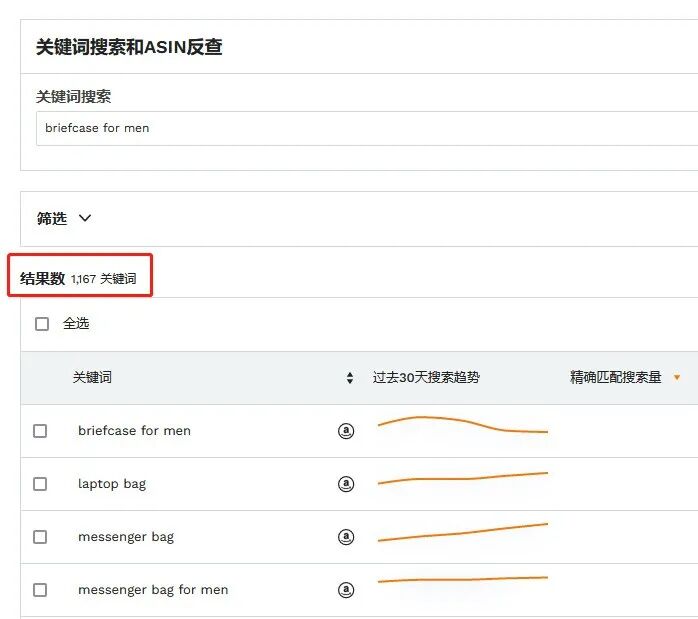This screenshot has height=619, width=698.
Task: Click the 全选 label text
Action: [76, 324]
